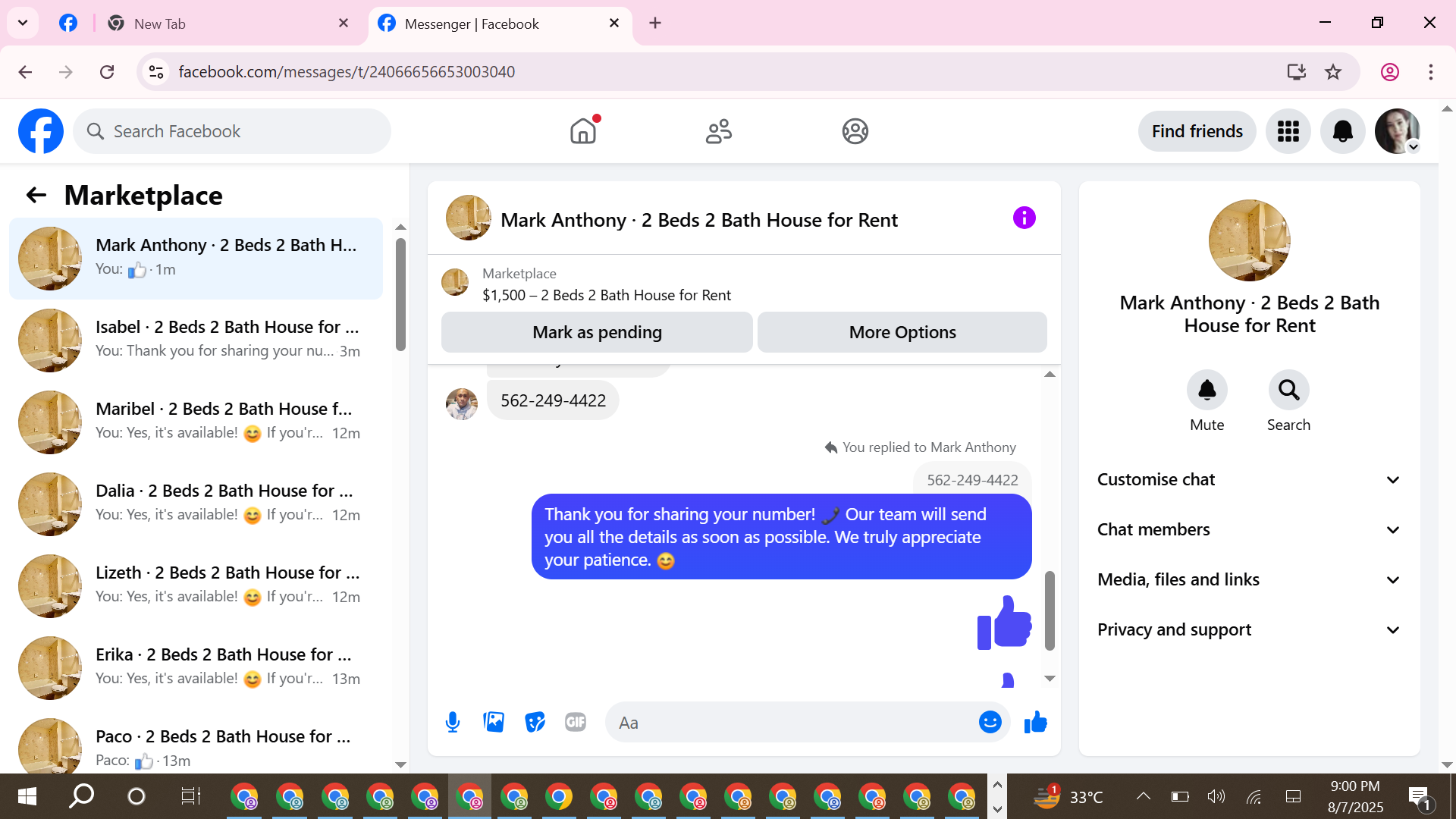Bookmark this page with star icon

coord(1333,72)
